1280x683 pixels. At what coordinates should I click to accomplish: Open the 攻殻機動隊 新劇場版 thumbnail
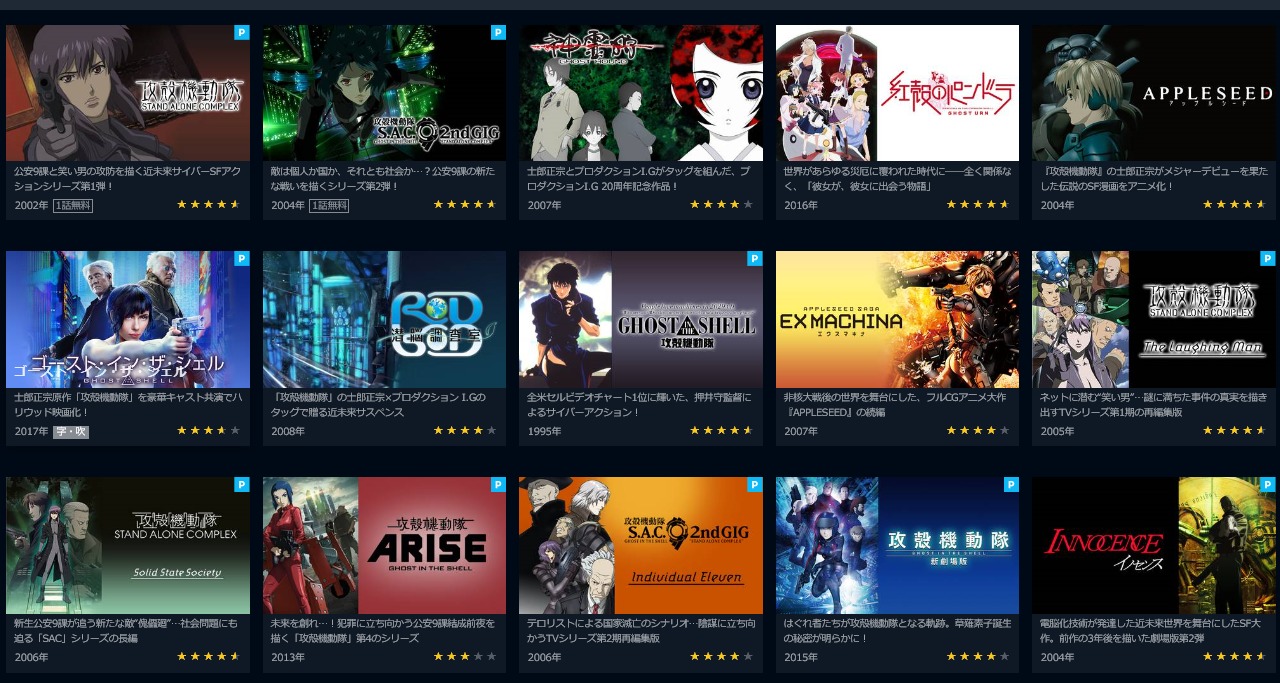[x=897, y=545]
